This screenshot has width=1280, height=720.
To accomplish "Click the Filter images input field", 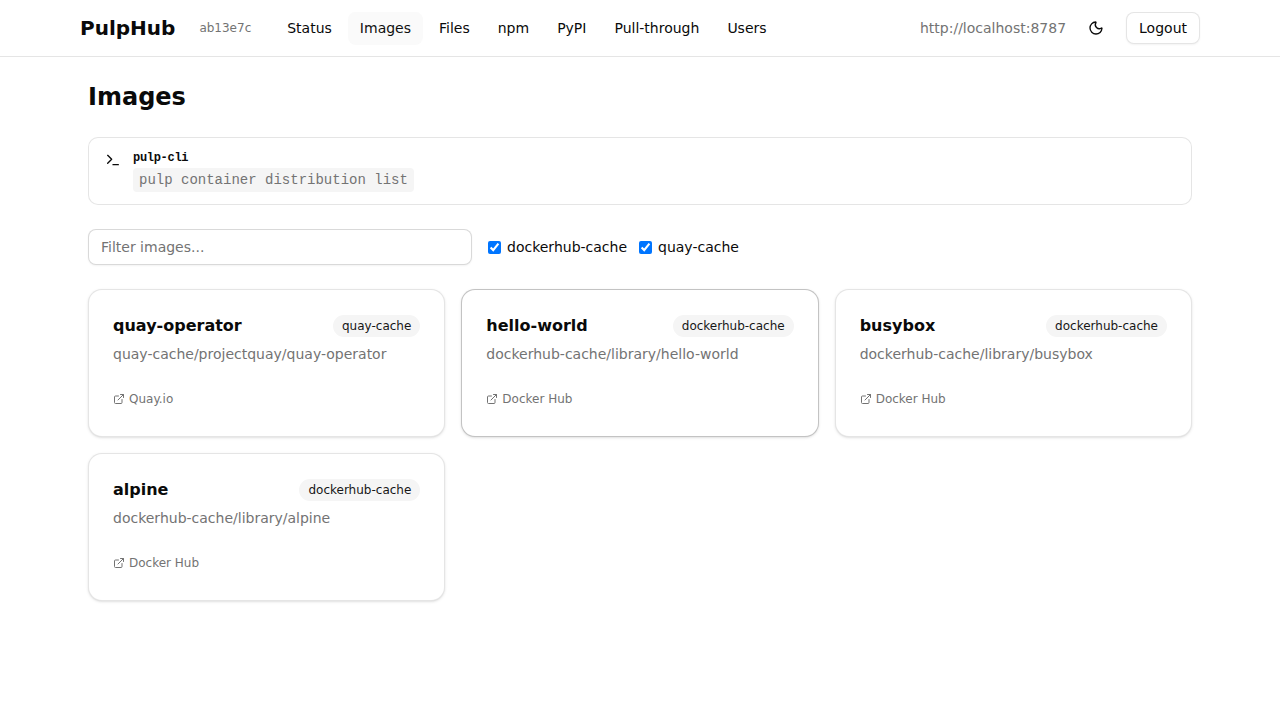I will [279, 247].
